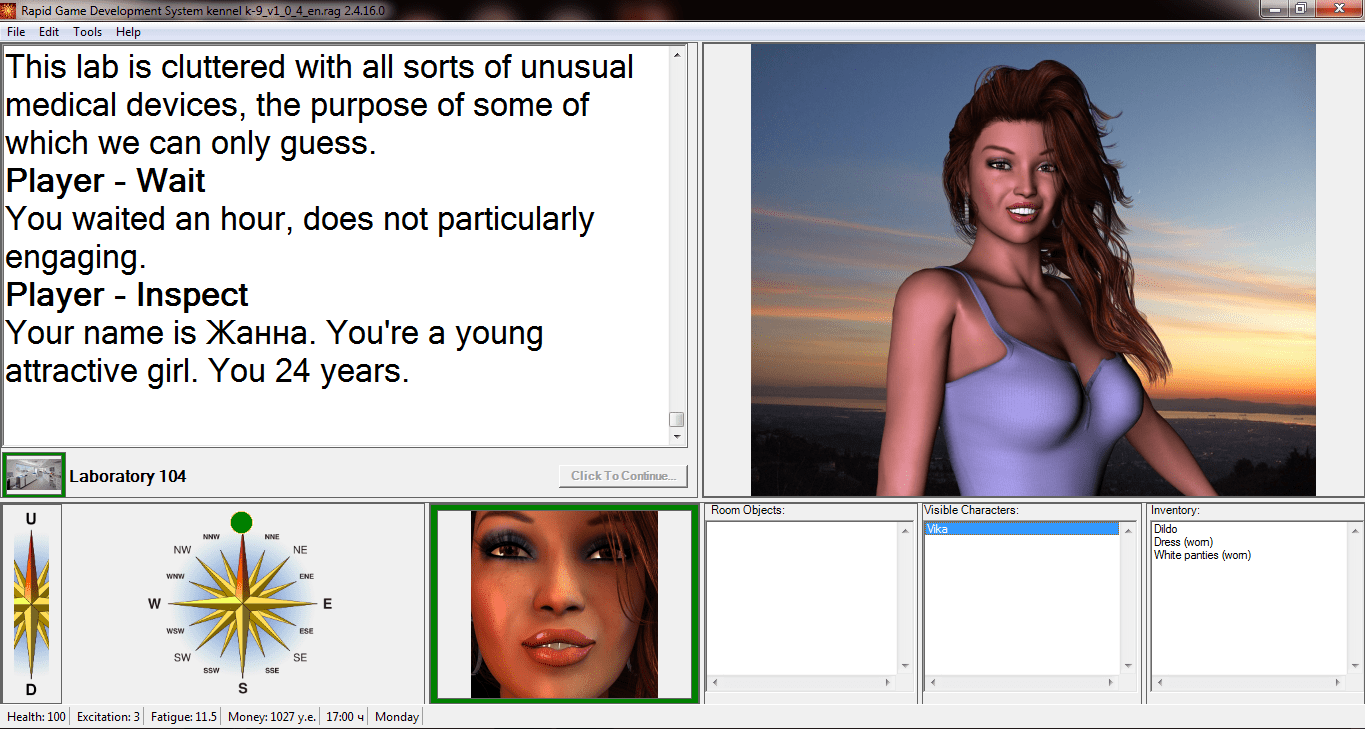Viewport: 1365px width, 729px height.
Task: Open the Edit menu
Action: coord(49,32)
